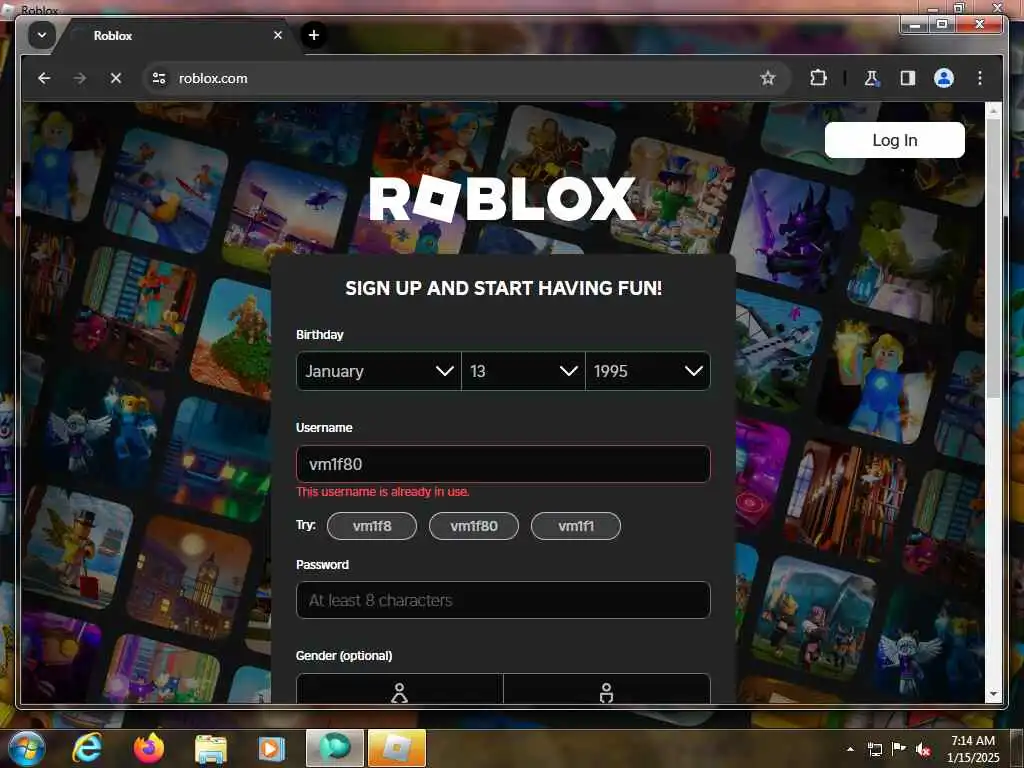Viewport: 1024px width, 768px height.
Task: Open Chrome Labs flask icon
Action: [x=871, y=78]
